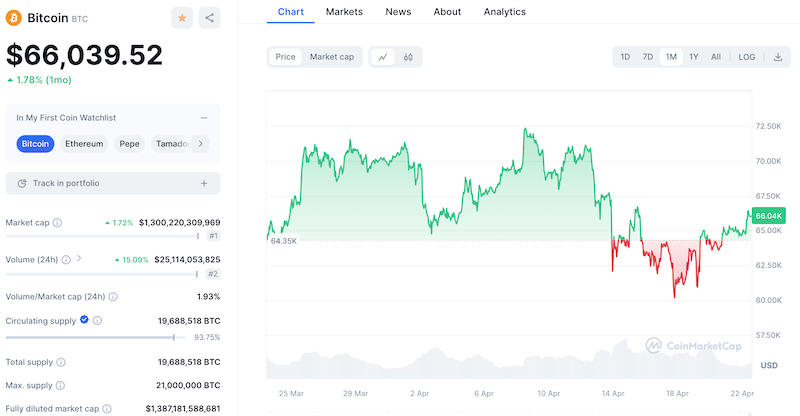Click Market cap info icon
800x416 pixels.
[57, 223]
